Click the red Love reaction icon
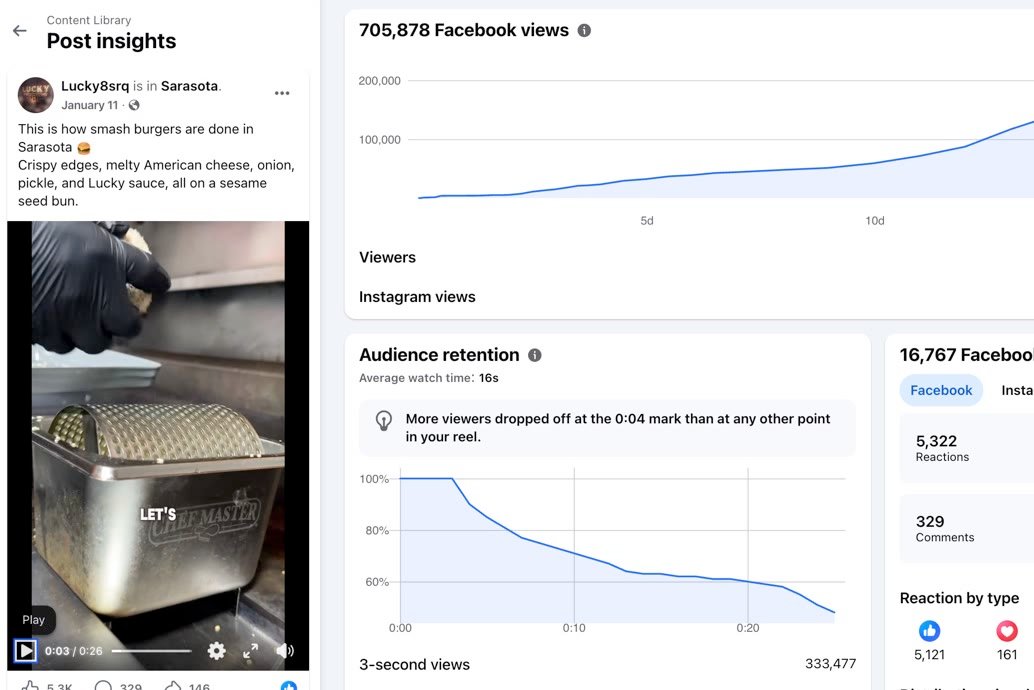This screenshot has height=690, width=1034. click(1007, 631)
